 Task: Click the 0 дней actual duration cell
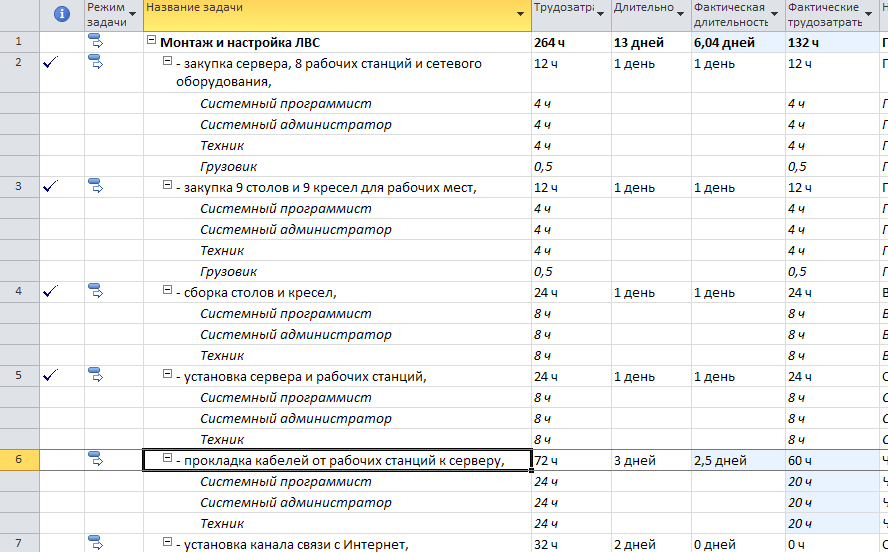pos(738,544)
